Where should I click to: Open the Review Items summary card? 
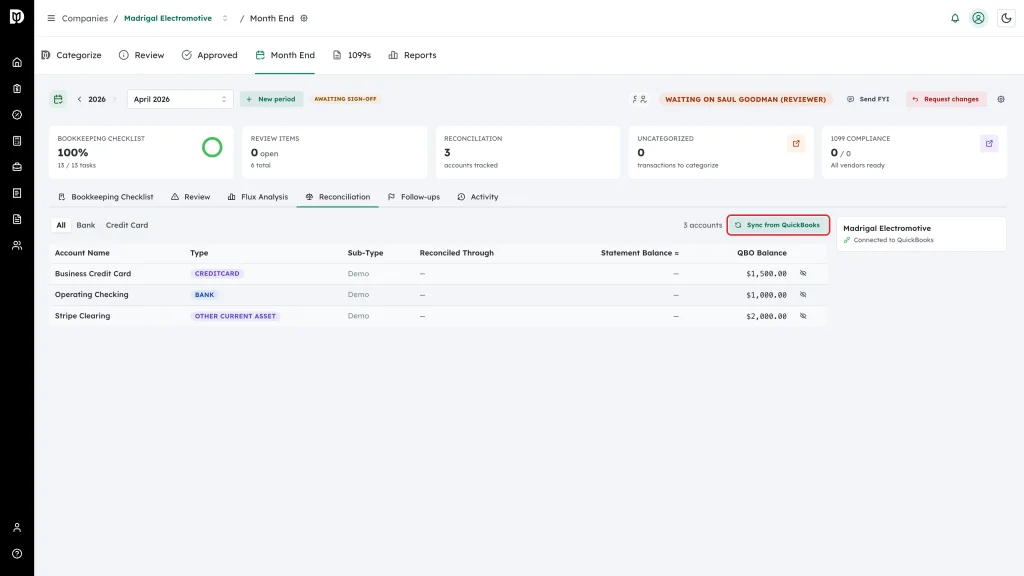(x=334, y=152)
